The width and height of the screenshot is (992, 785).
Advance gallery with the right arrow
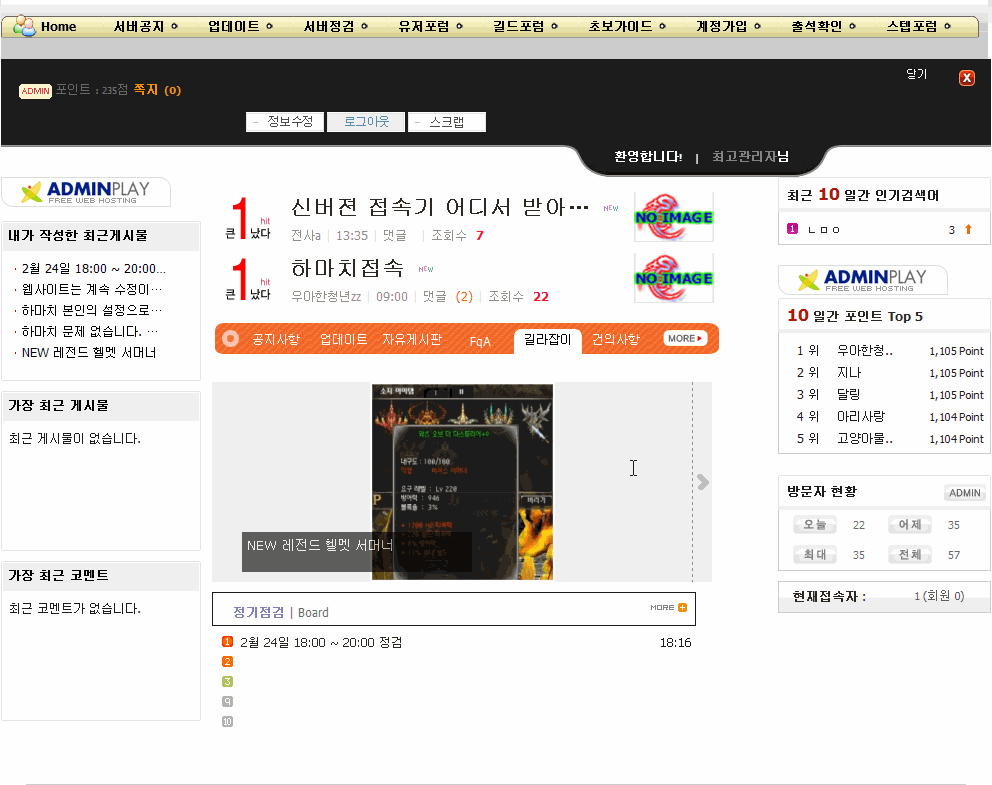(703, 482)
